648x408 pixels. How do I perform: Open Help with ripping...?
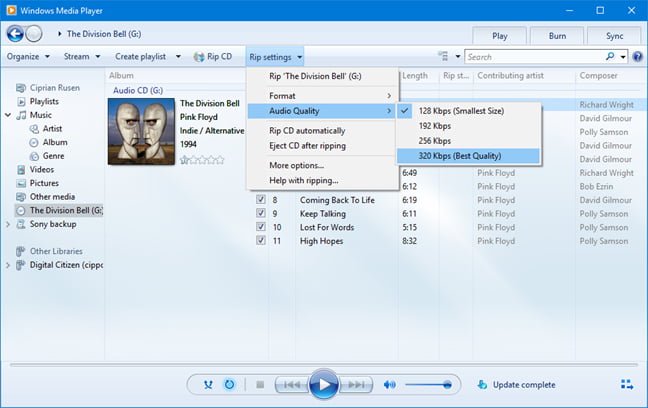coord(322,180)
